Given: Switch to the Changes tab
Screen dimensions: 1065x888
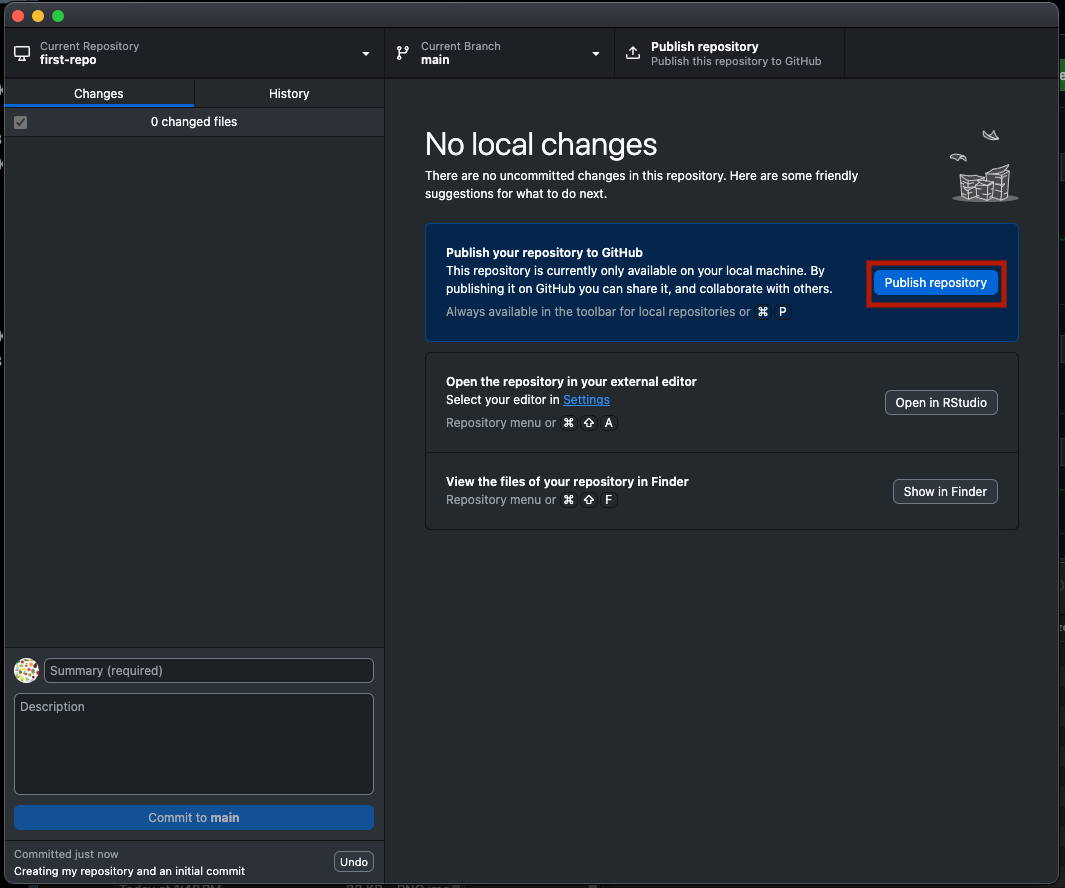Looking at the screenshot, I should (99, 93).
